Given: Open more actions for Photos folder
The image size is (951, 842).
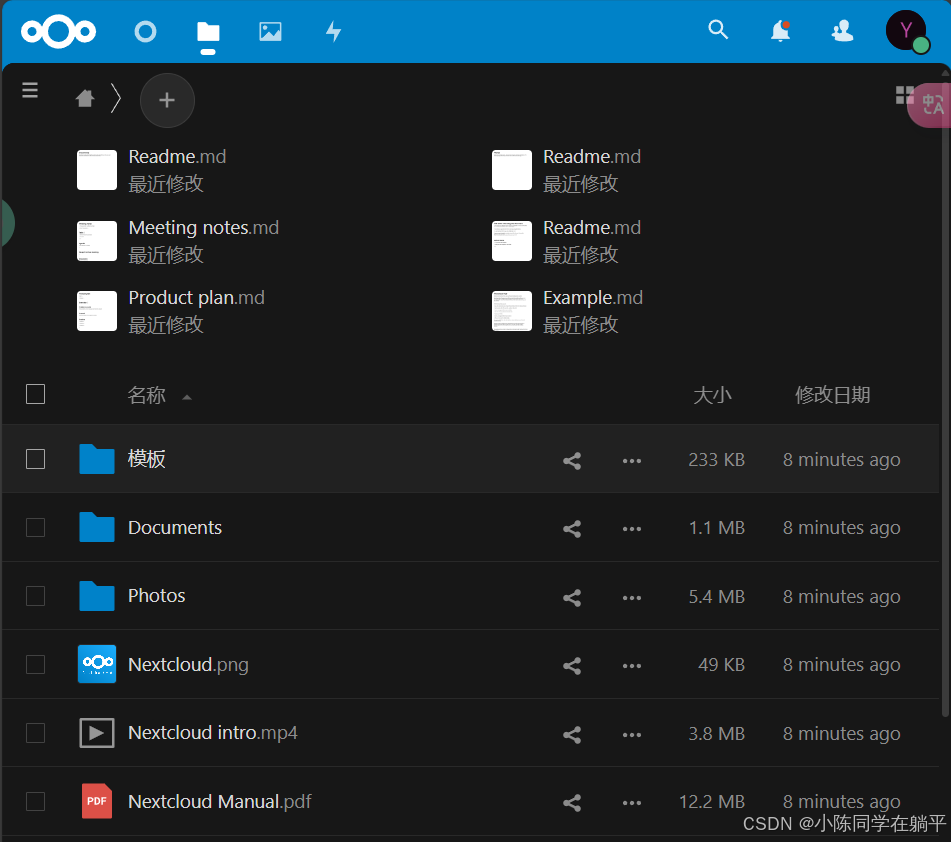Looking at the screenshot, I should (x=631, y=598).
